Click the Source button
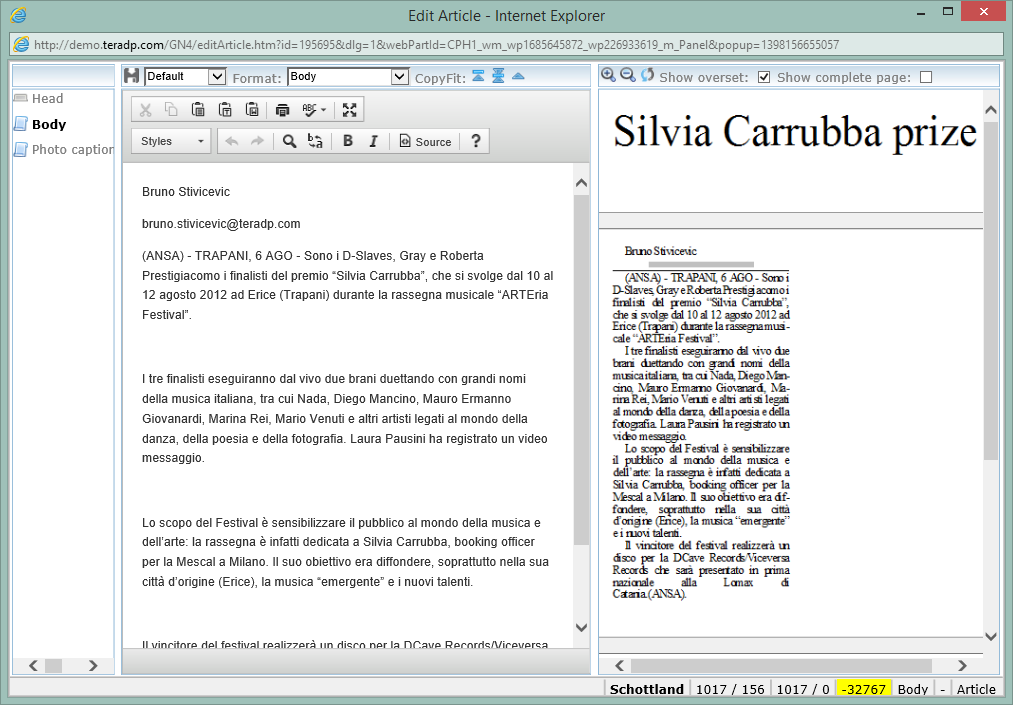The width and height of the screenshot is (1013, 705). (x=425, y=142)
